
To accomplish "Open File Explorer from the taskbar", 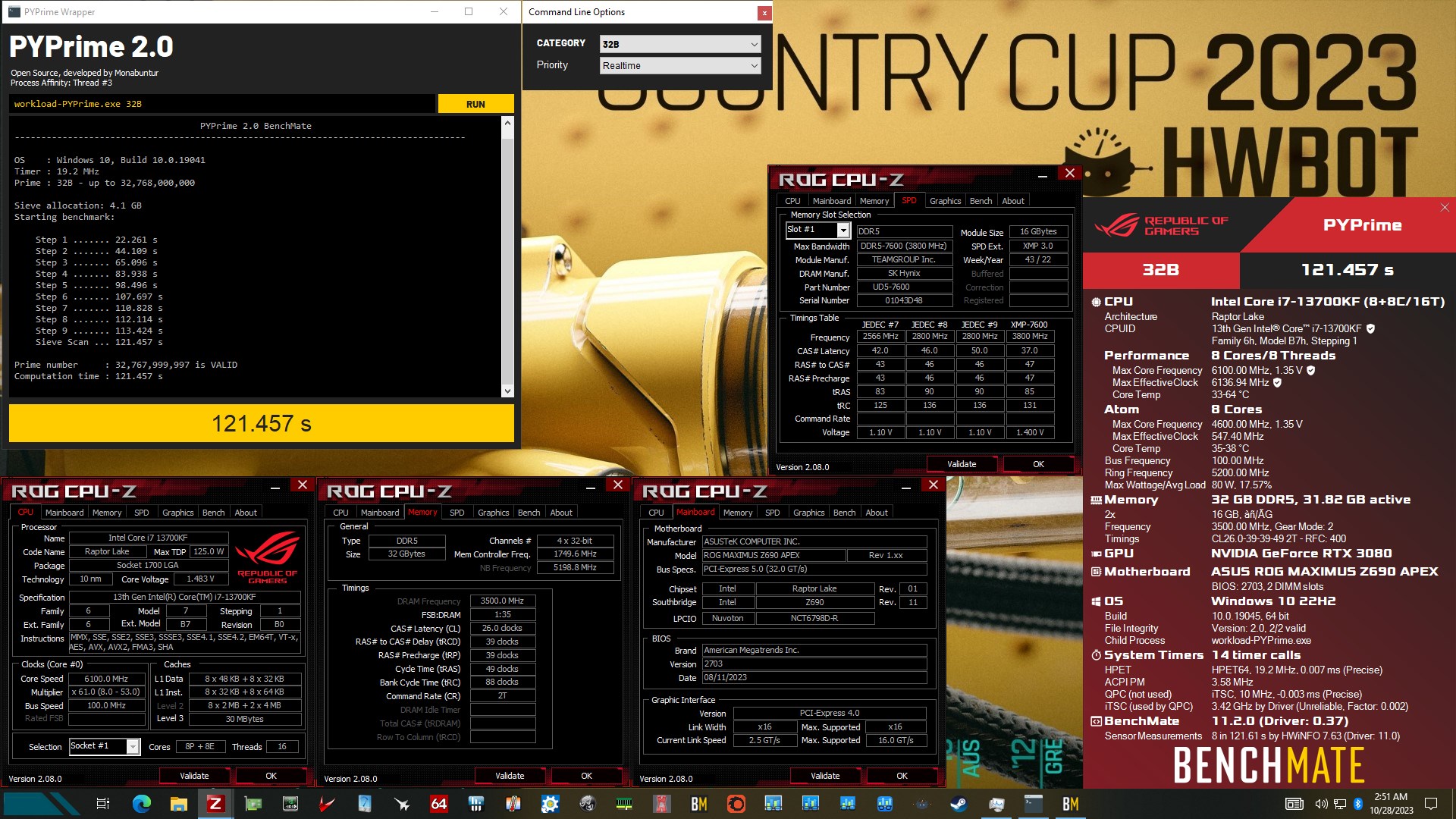I will pos(178,804).
